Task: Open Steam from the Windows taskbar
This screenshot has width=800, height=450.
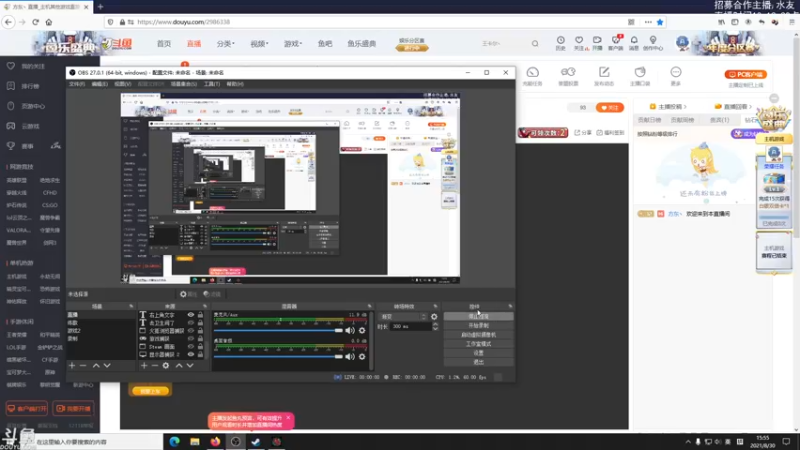Action: (x=256, y=441)
